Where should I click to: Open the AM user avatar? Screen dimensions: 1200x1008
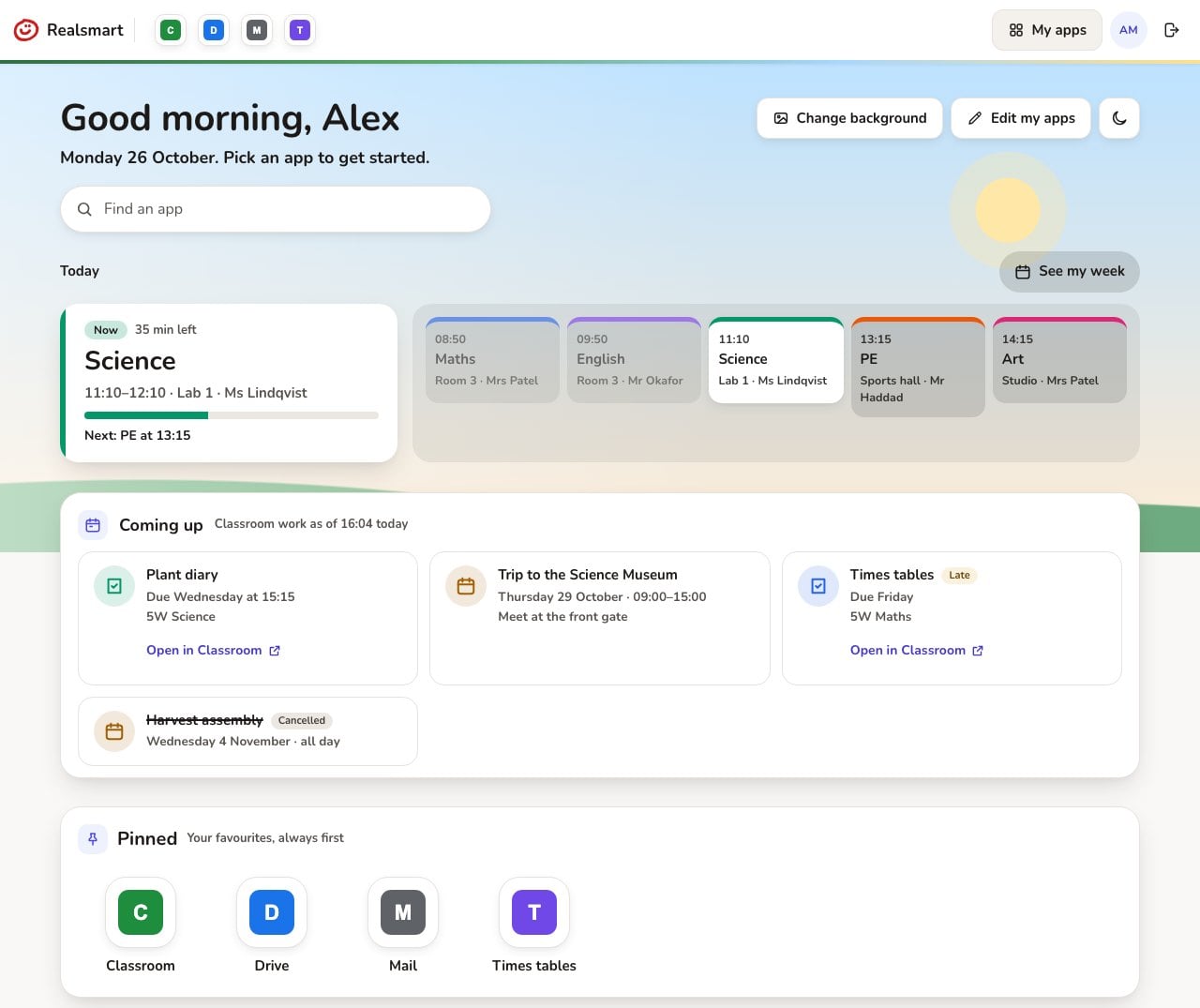click(x=1129, y=30)
